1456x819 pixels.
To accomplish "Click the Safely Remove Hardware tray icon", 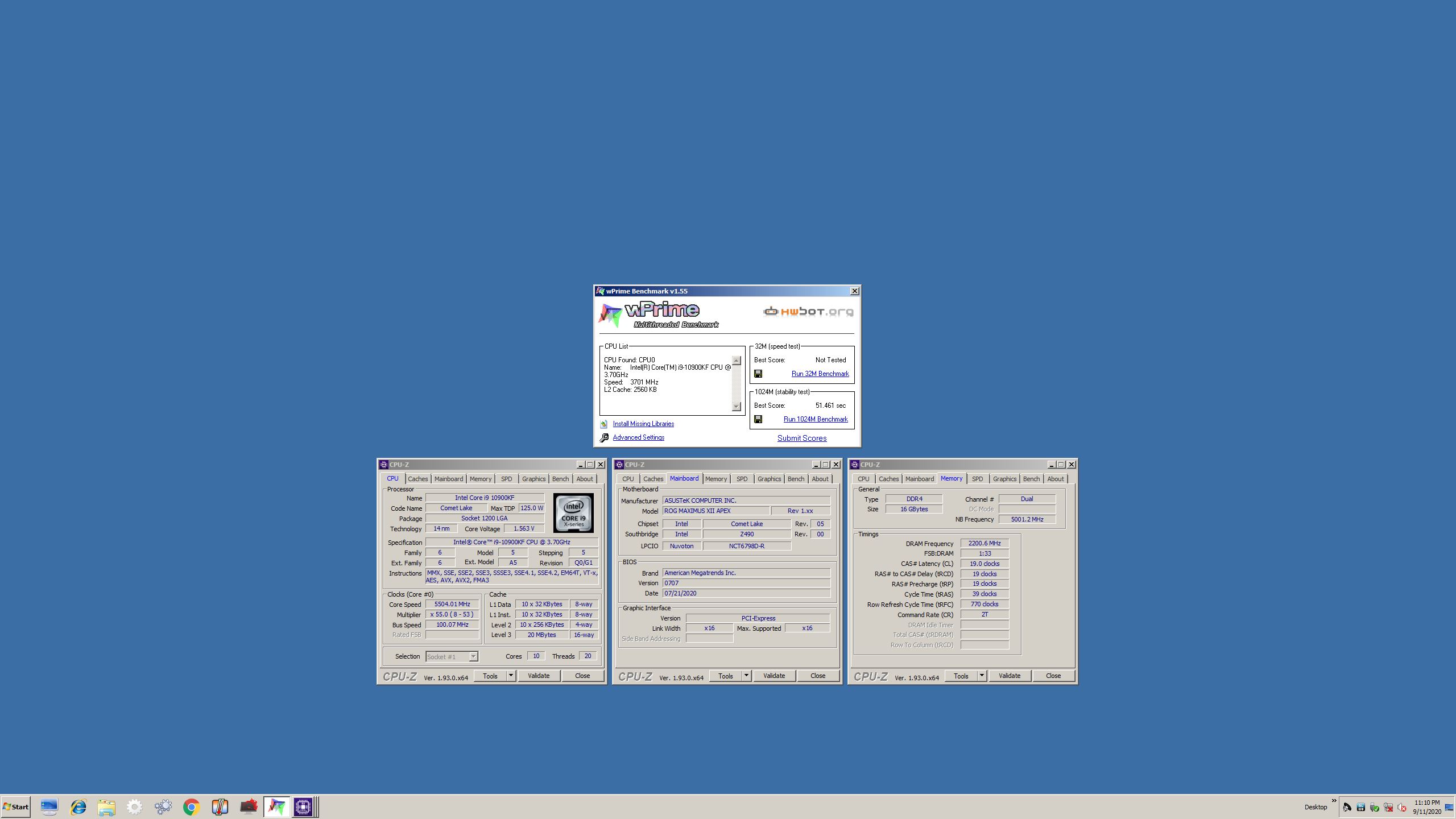I will click(1374, 808).
